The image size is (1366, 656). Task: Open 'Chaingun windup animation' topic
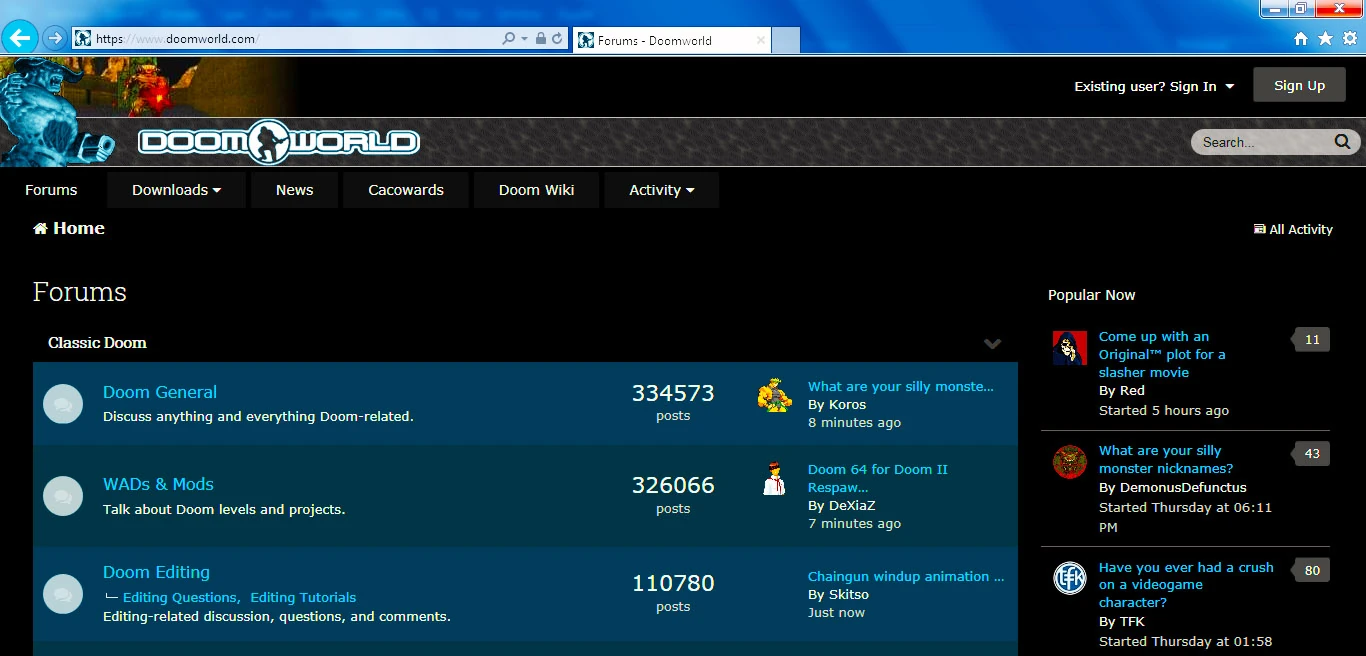906,576
